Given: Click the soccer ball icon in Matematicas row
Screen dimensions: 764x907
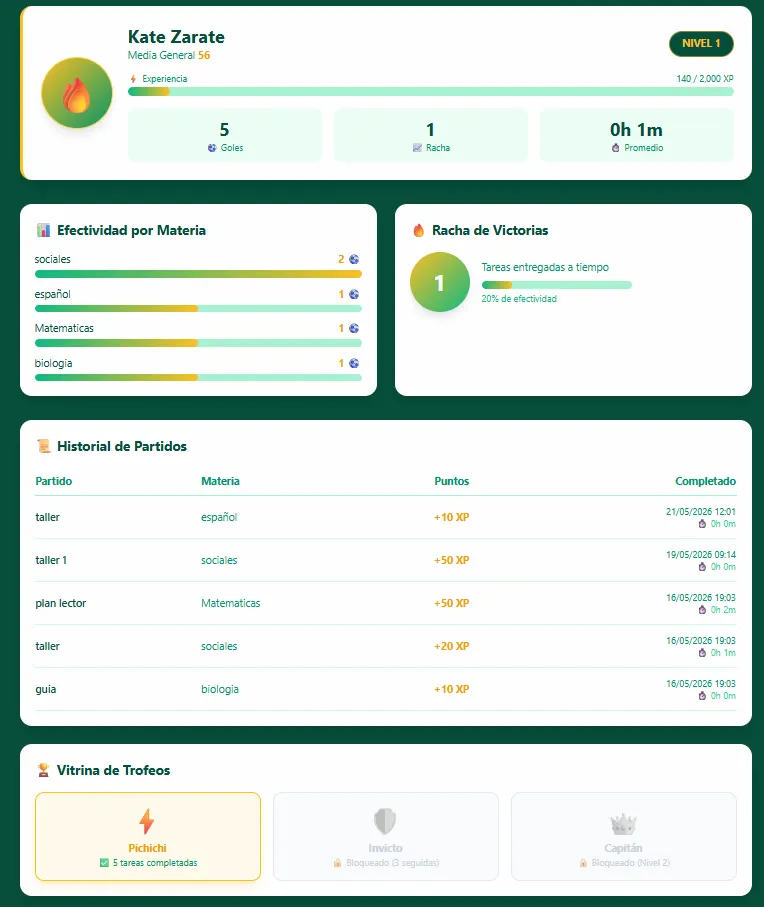Looking at the screenshot, I should pos(354,328).
